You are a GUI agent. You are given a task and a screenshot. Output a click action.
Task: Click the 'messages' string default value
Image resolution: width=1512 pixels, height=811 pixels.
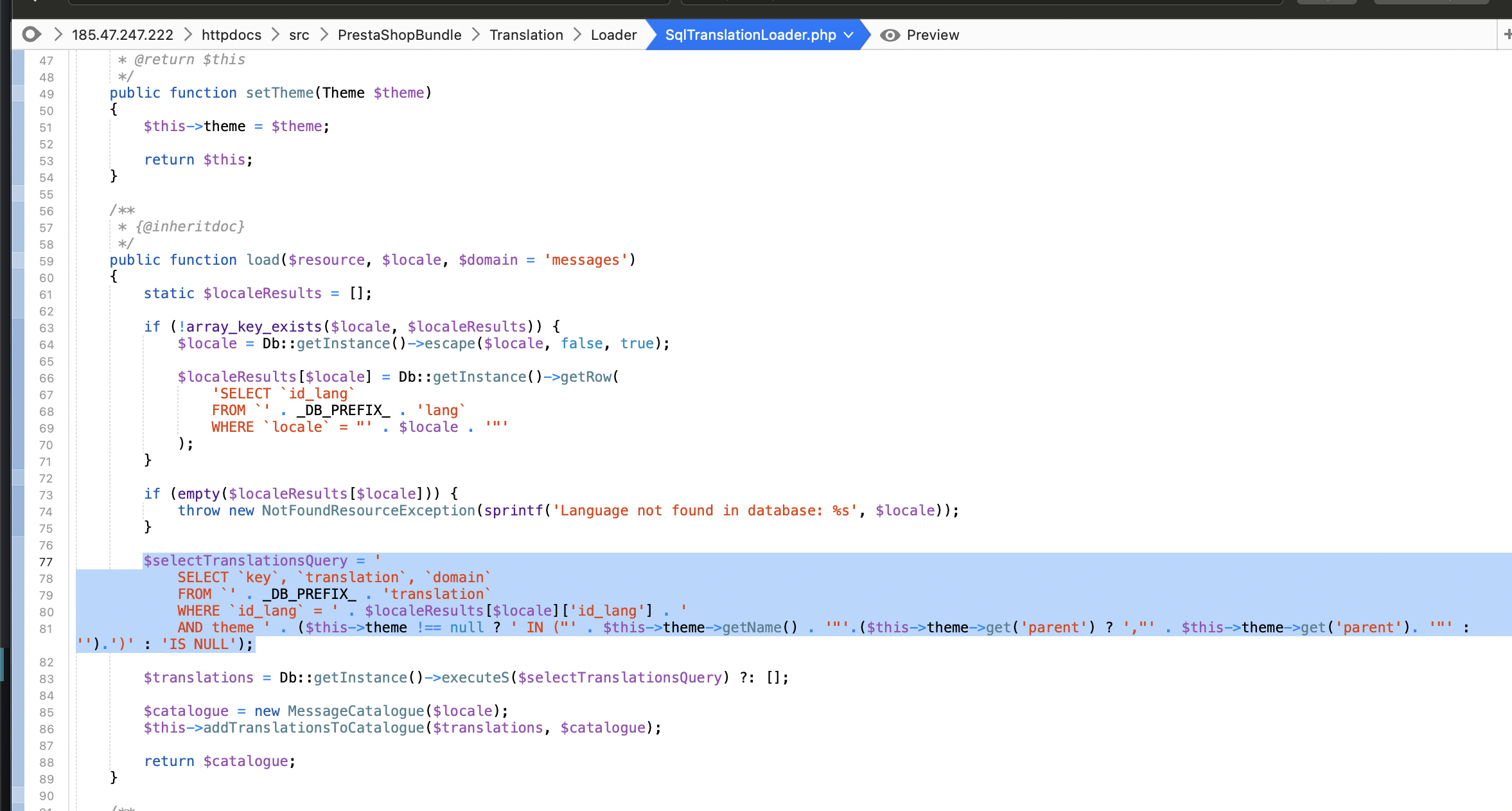tap(585, 260)
